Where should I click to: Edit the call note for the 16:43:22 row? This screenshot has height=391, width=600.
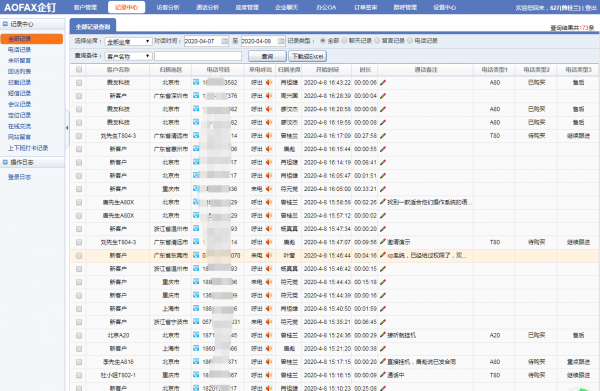tap(383, 82)
